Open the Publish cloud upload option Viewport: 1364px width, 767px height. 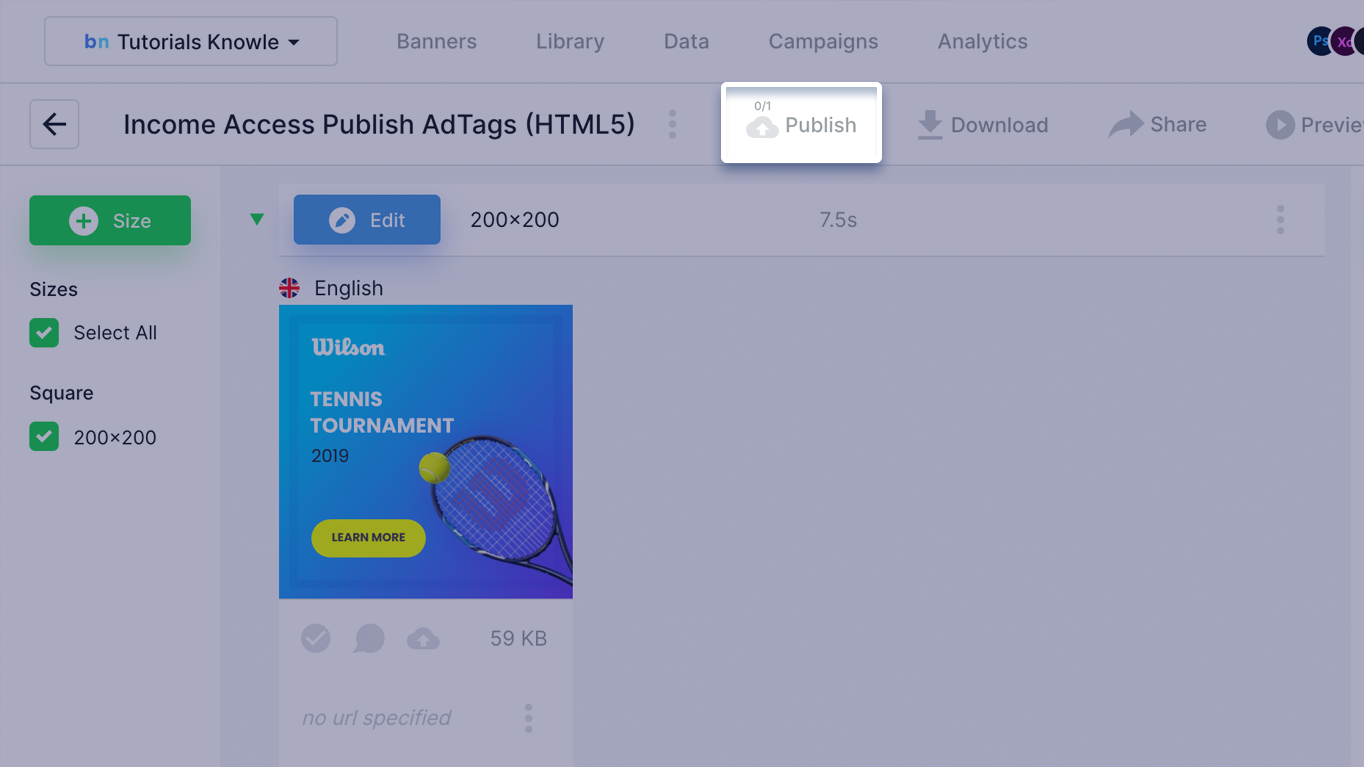[801, 124]
